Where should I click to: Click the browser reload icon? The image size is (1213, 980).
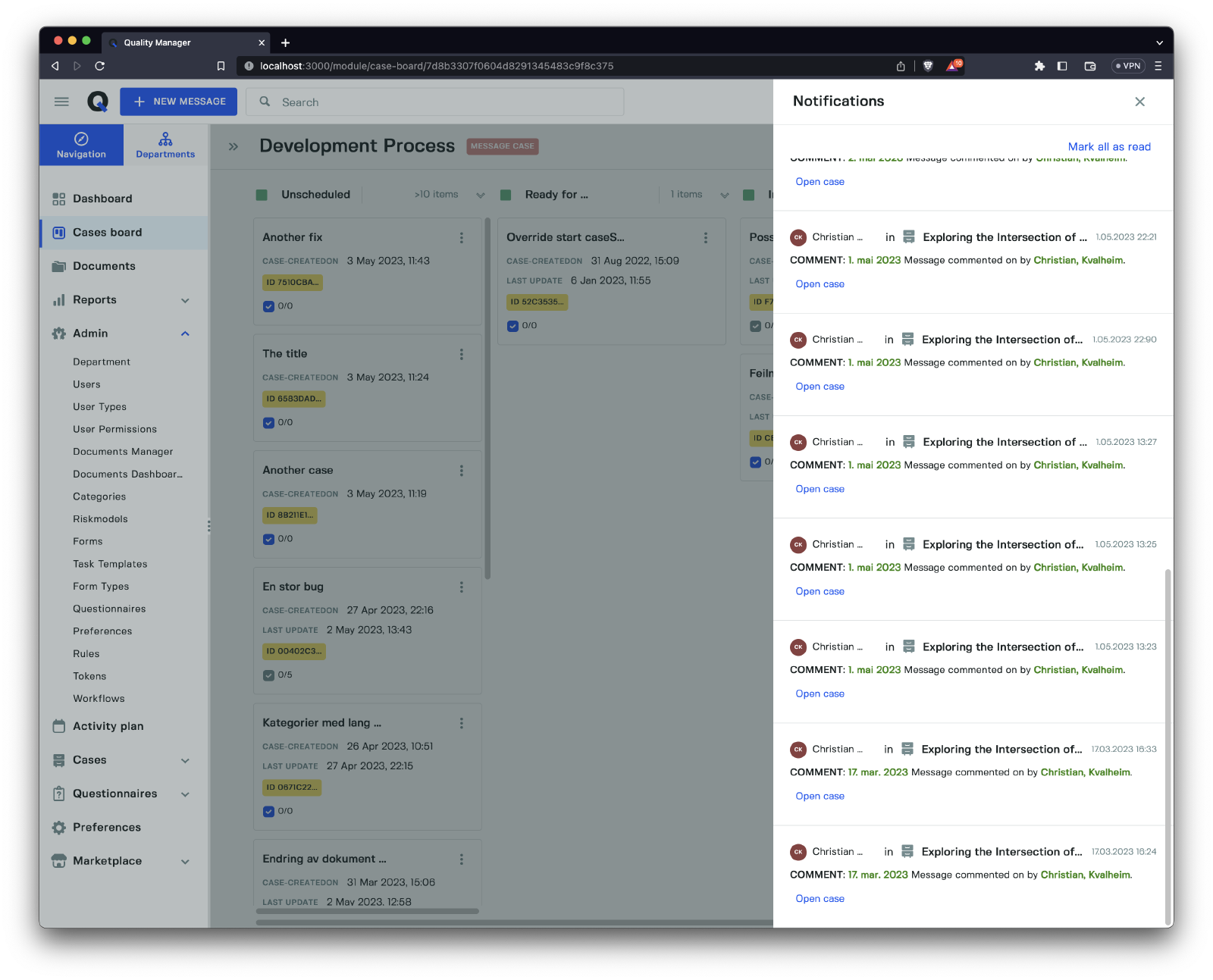click(99, 66)
